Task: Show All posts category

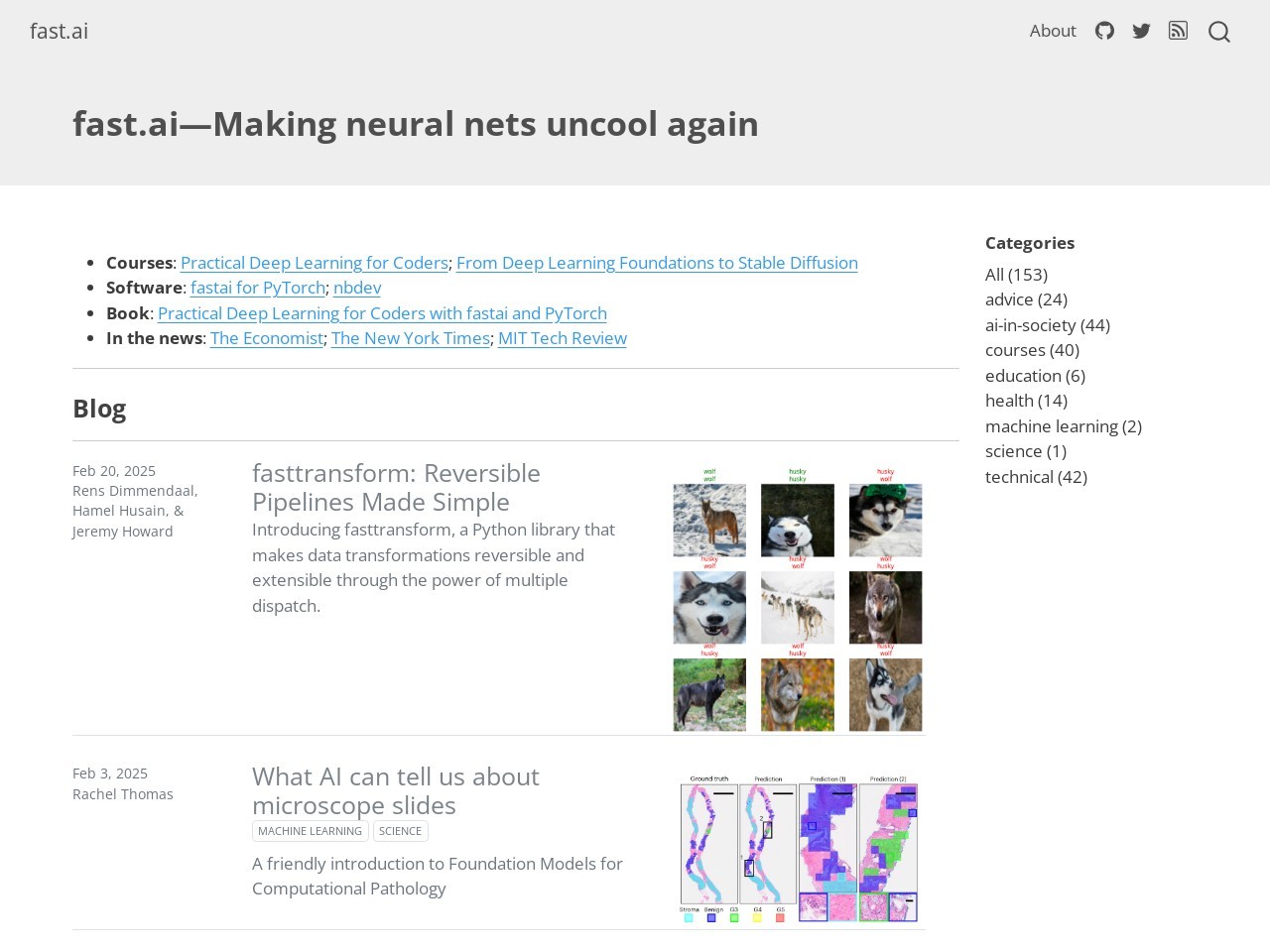Action: point(1016,275)
